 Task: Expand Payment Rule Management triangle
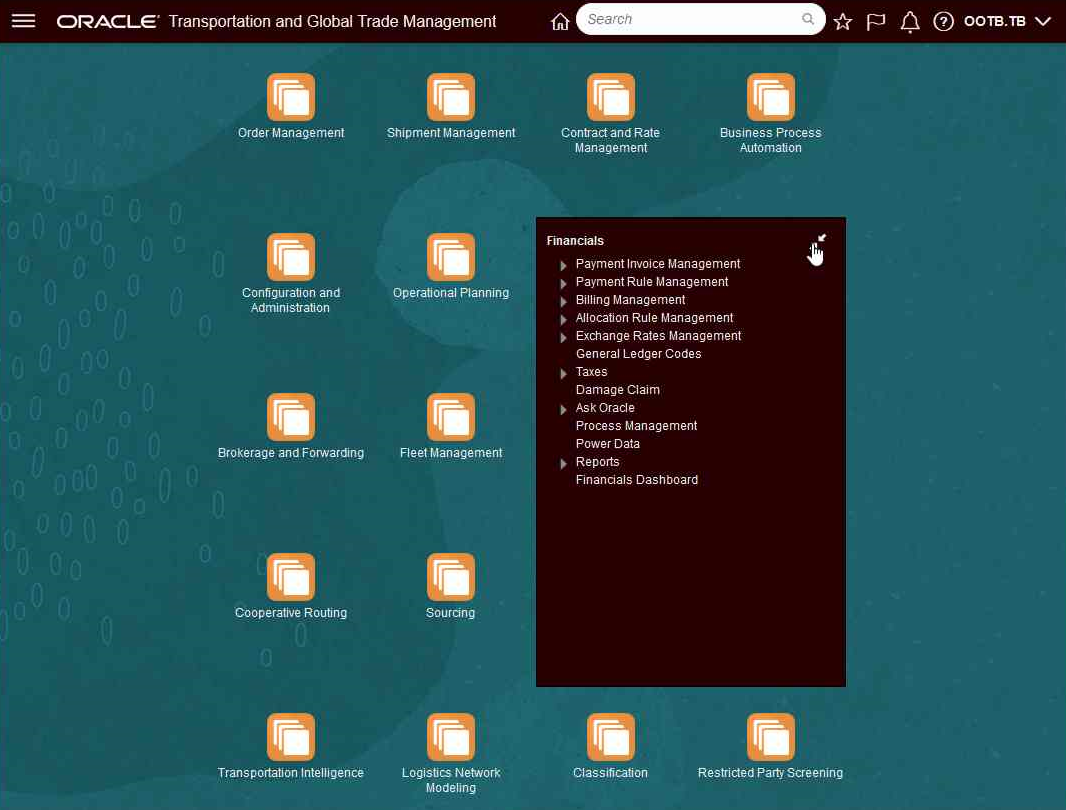(563, 283)
